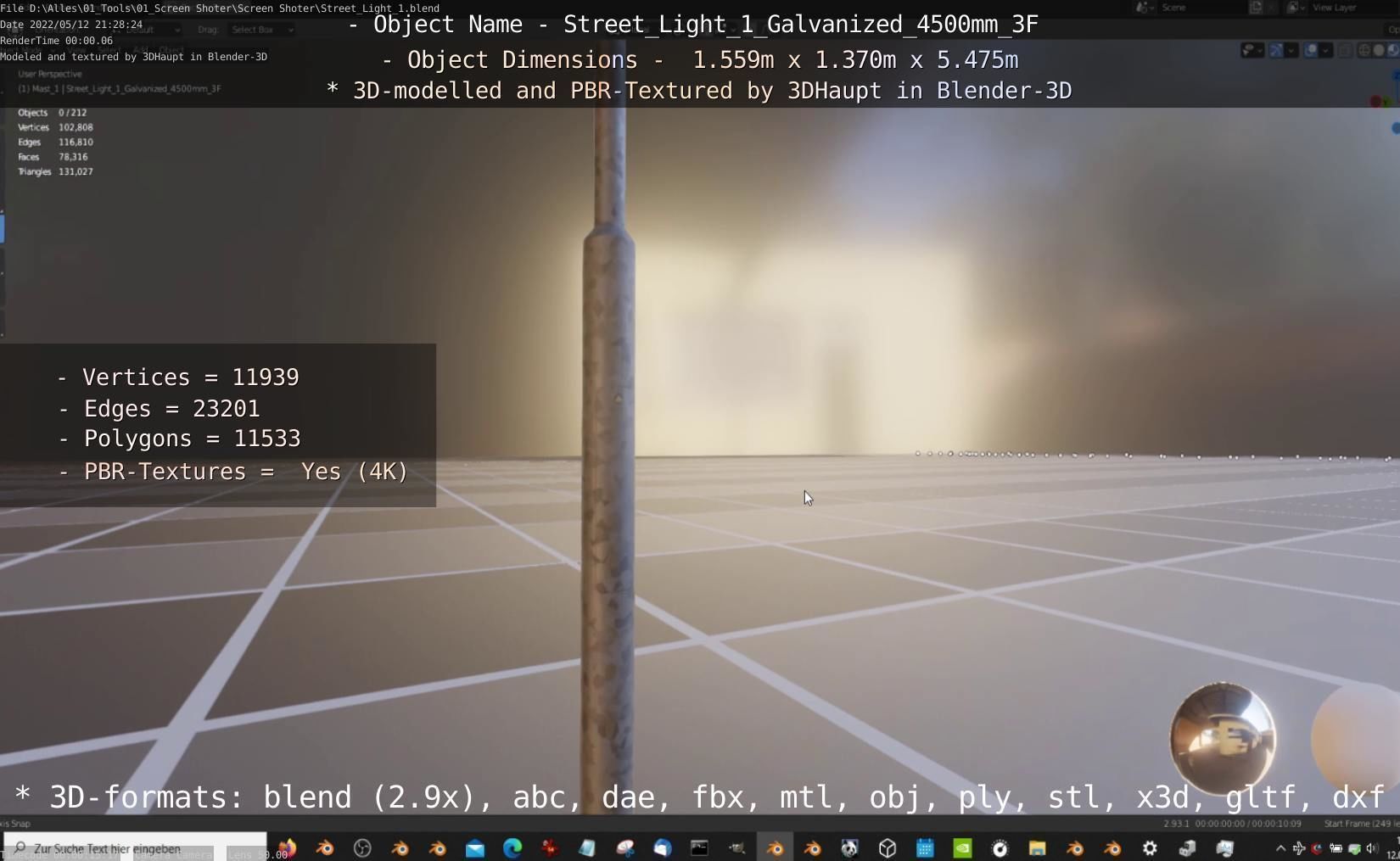1400x861 pixels.
Task: Open File Explorer from the taskbar
Action: click(x=1037, y=847)
